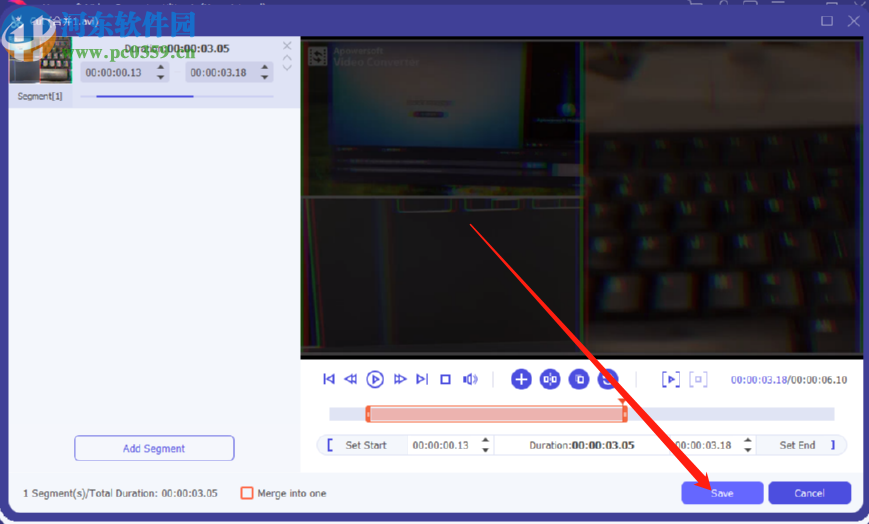Increase segment list end time 00:00:03.18

tap(265, 67)
